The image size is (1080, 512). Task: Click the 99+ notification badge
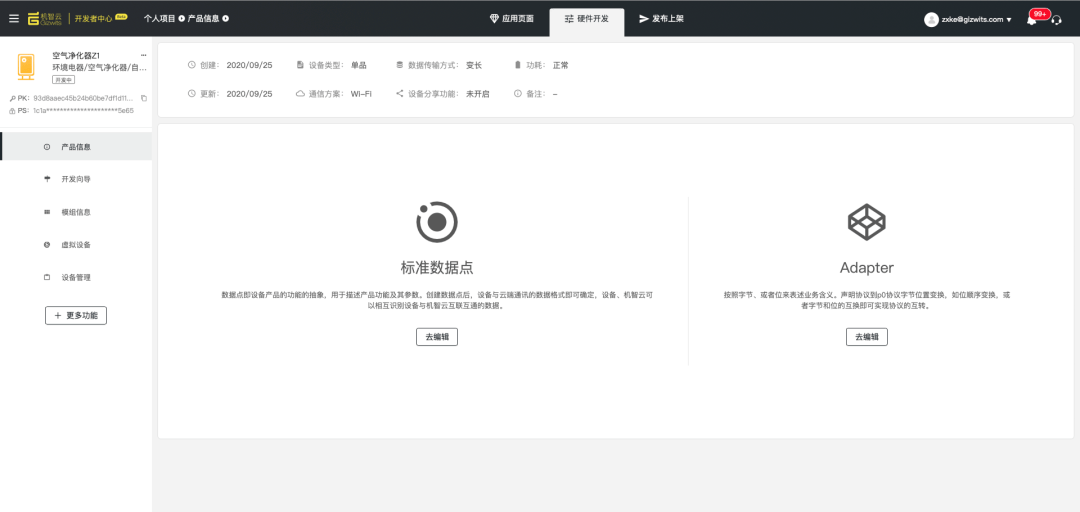[x=1039, y=14]
